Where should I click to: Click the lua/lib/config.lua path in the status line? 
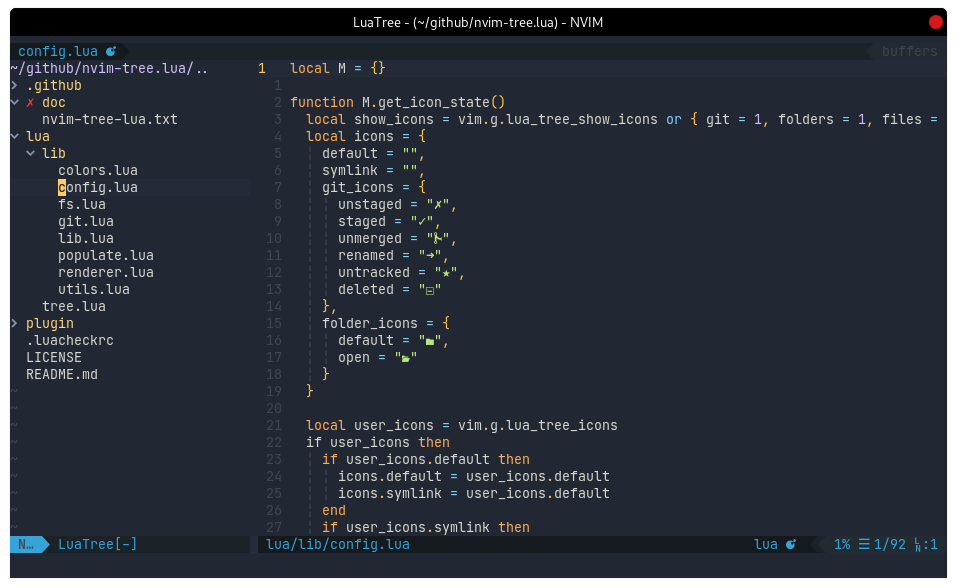[x=337, y=544]
